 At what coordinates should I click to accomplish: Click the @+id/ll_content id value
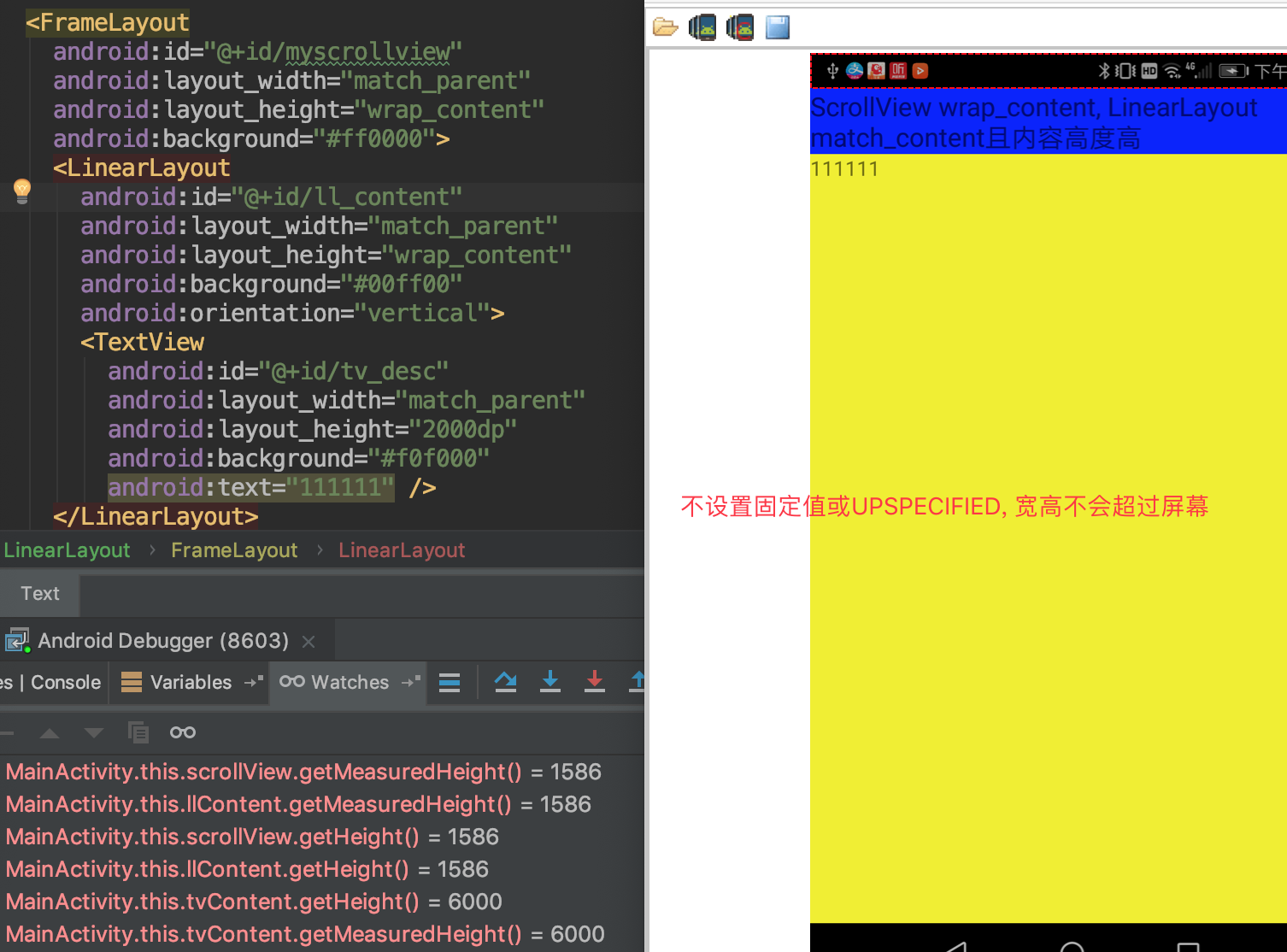347,197
